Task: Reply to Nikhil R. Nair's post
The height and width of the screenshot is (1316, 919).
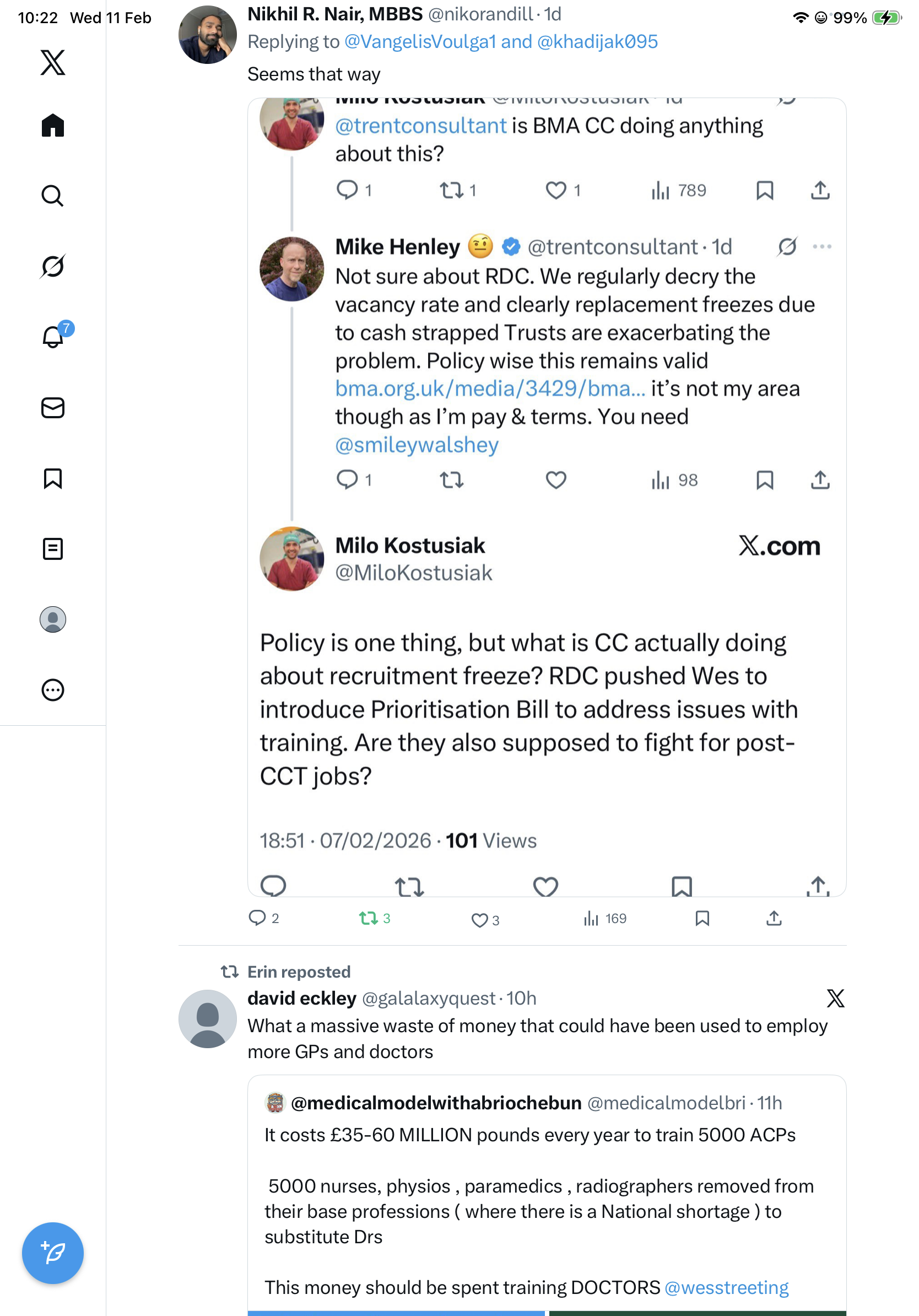Action: coord(257,918)
